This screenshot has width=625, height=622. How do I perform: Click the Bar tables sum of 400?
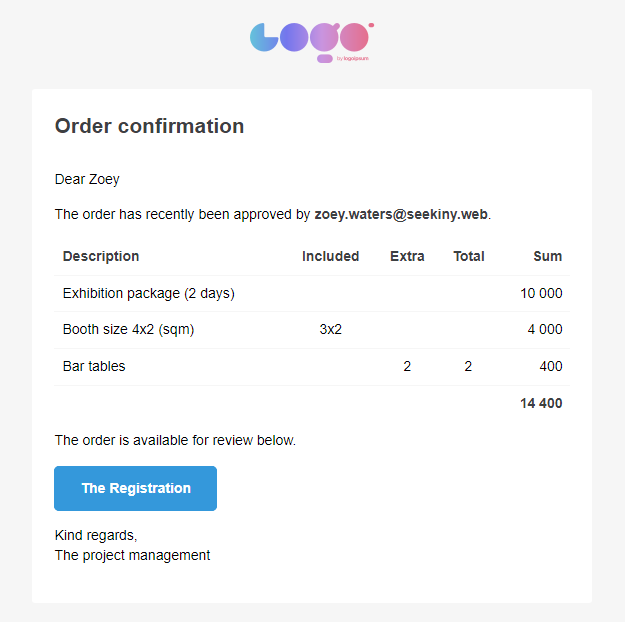pos(550,366)
